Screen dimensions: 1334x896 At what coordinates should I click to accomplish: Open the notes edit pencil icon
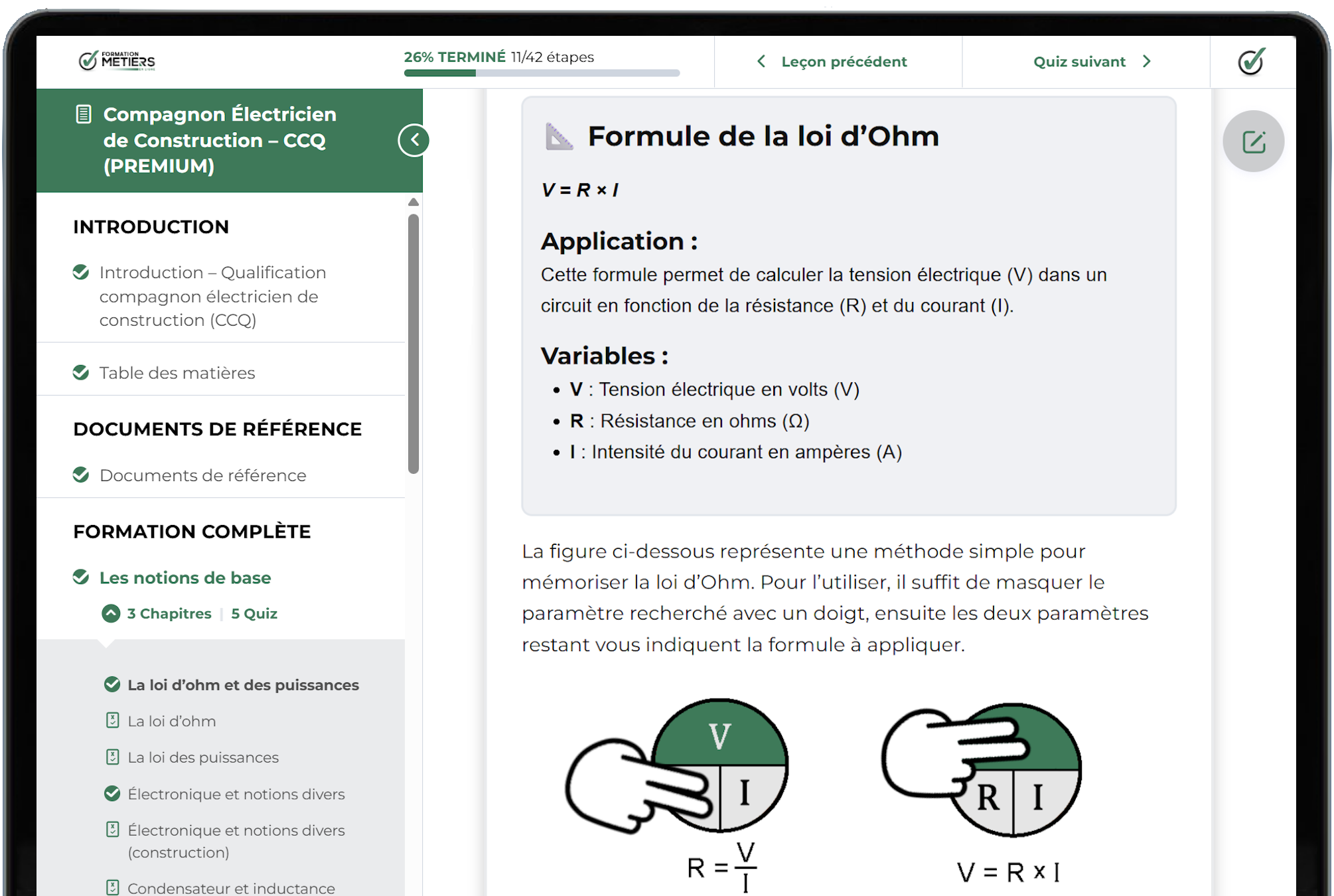(x=1253, y=141)
